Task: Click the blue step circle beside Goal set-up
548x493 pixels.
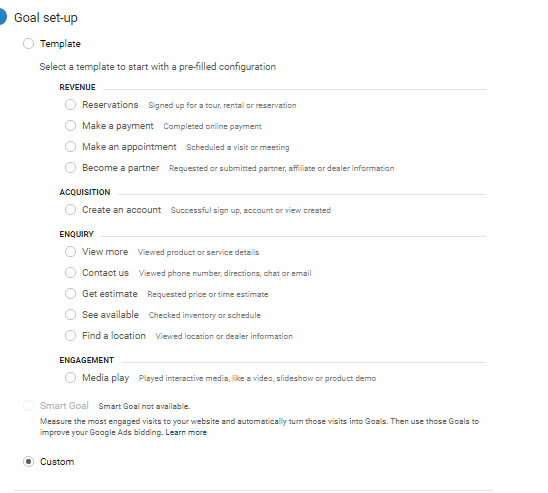Action: tap(2, 17)
